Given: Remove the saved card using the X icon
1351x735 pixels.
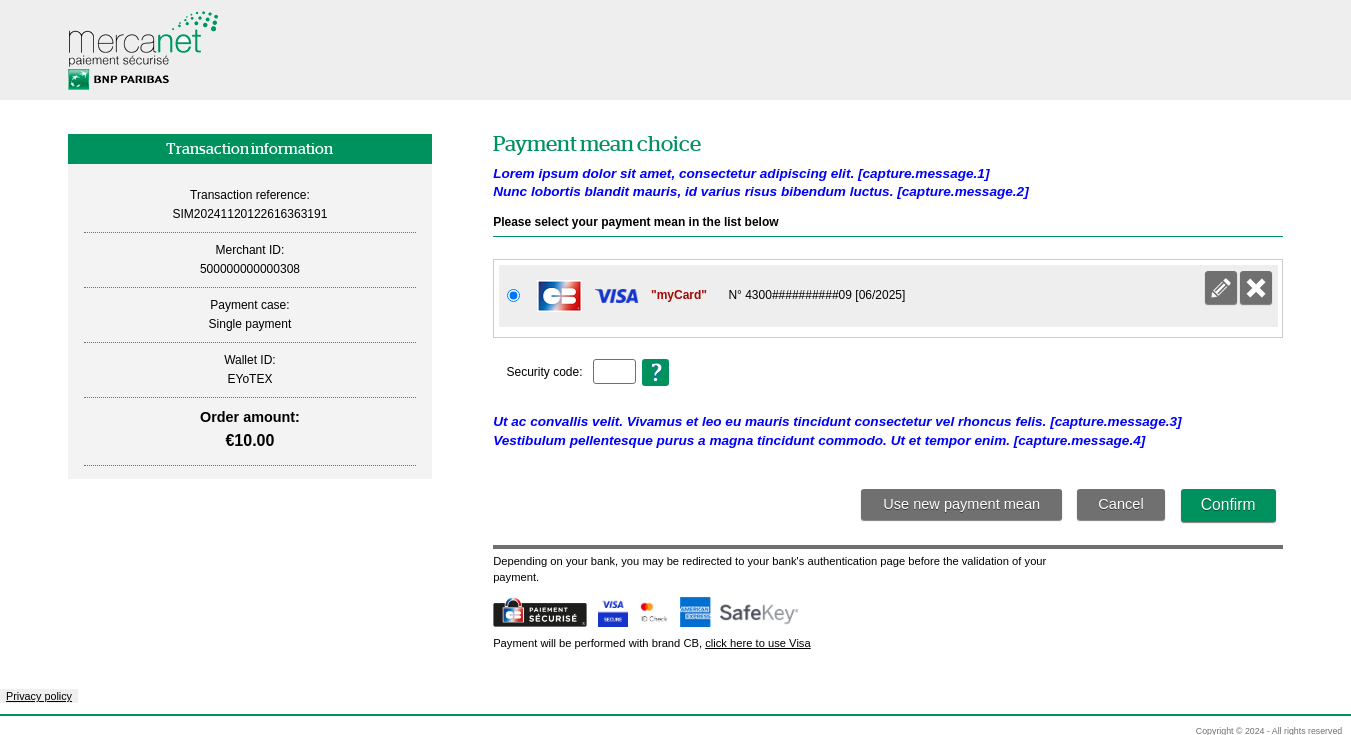Looking at the screenshot, I should [1255, 287].
